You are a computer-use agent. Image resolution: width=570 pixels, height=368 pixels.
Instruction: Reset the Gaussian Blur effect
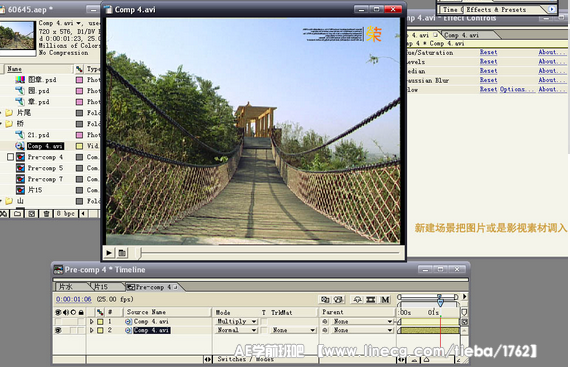pyautogui.click(x=488, y=80)
